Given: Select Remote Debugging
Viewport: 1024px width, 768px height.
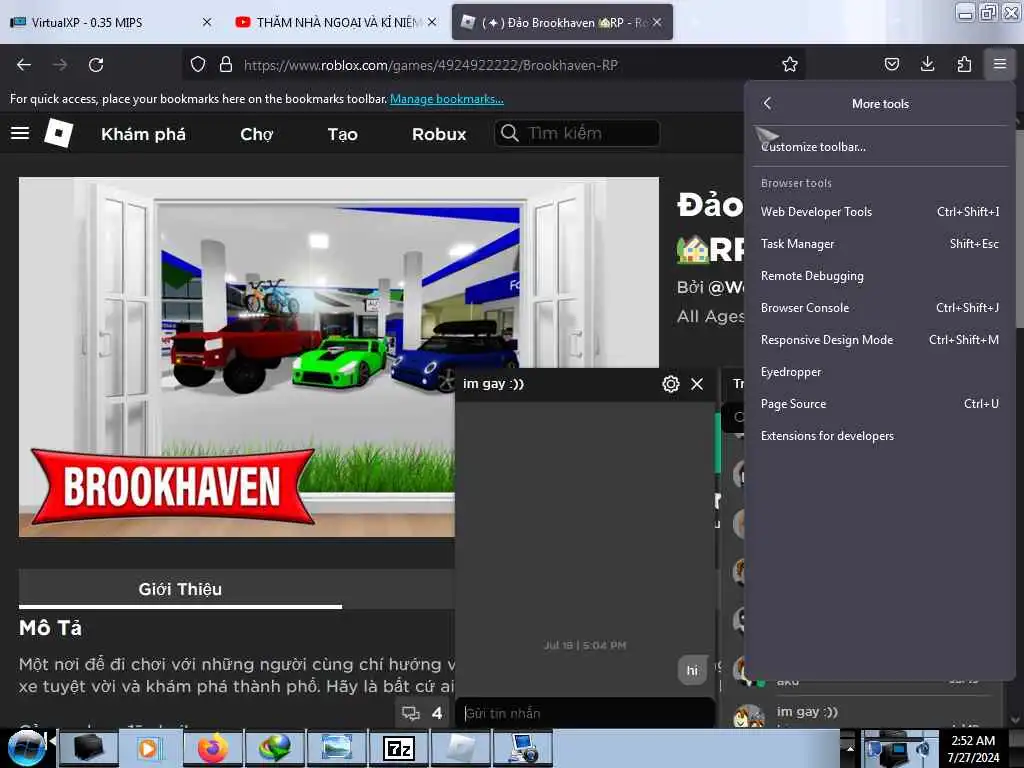Looking at the screenshot, I should click(880, 276).
